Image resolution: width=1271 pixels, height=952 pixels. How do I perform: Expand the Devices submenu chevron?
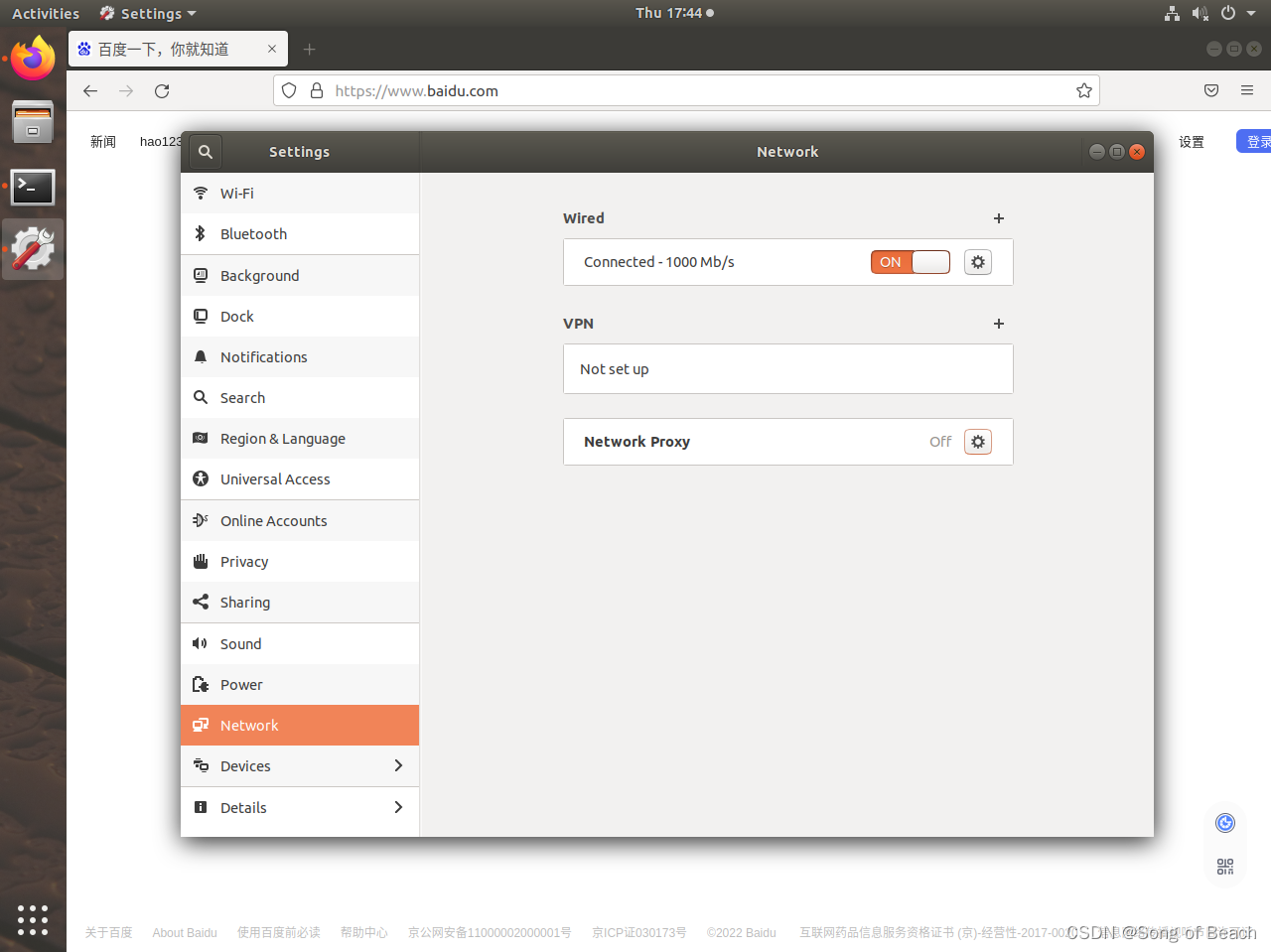[398, 765]
